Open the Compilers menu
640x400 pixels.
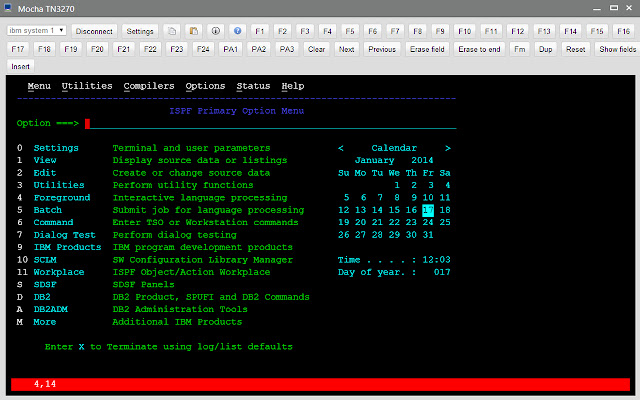(149, 86)
